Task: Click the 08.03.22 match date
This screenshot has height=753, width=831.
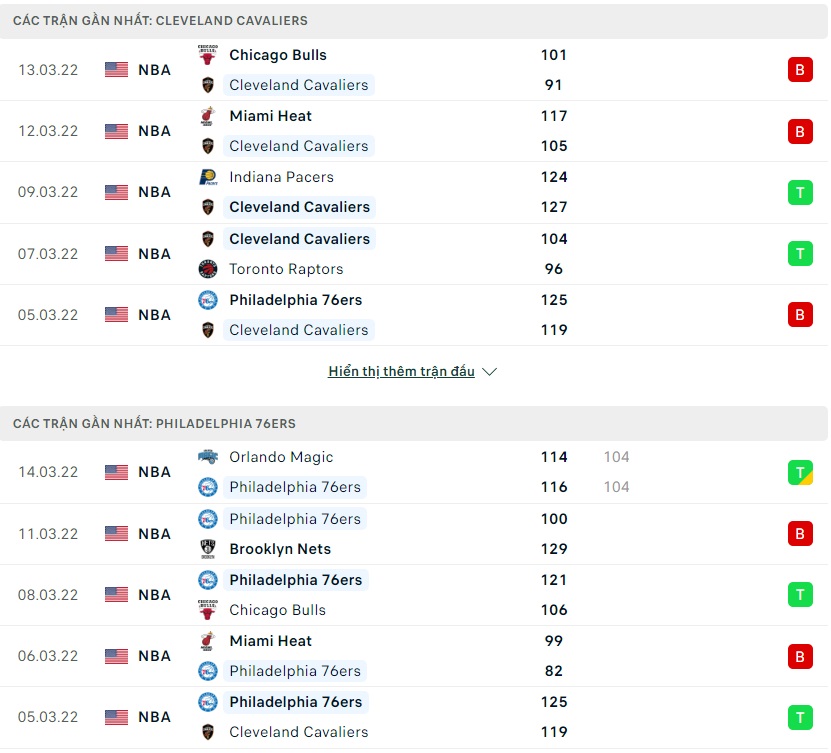Action: 48,595
